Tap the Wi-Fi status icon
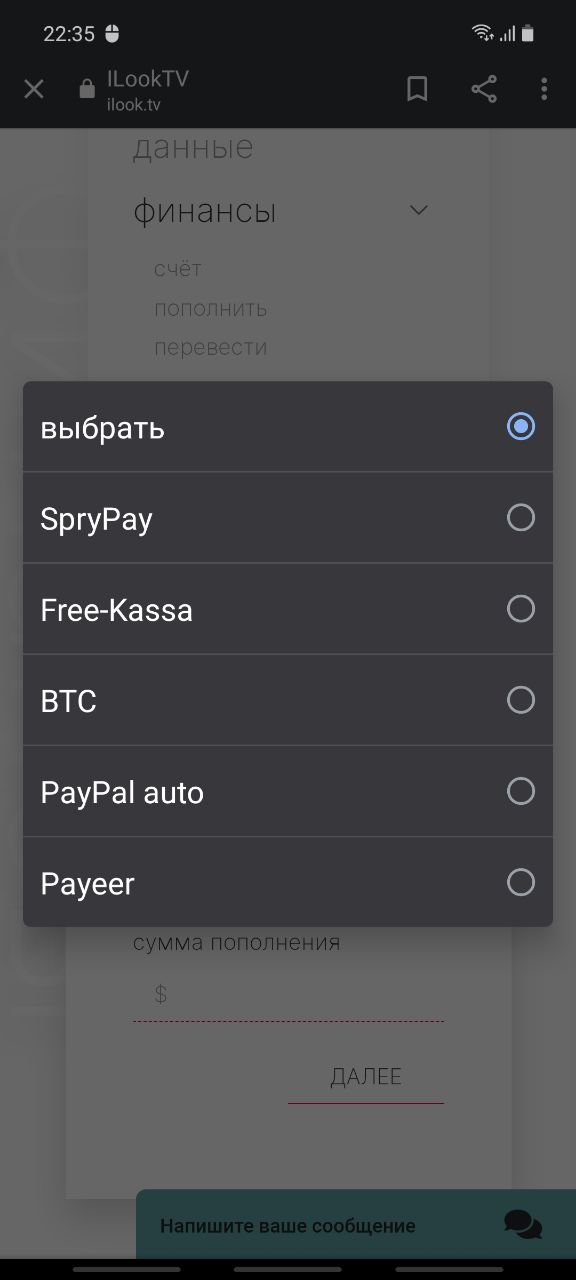The image size is (576, 1280). coord(483,33)
